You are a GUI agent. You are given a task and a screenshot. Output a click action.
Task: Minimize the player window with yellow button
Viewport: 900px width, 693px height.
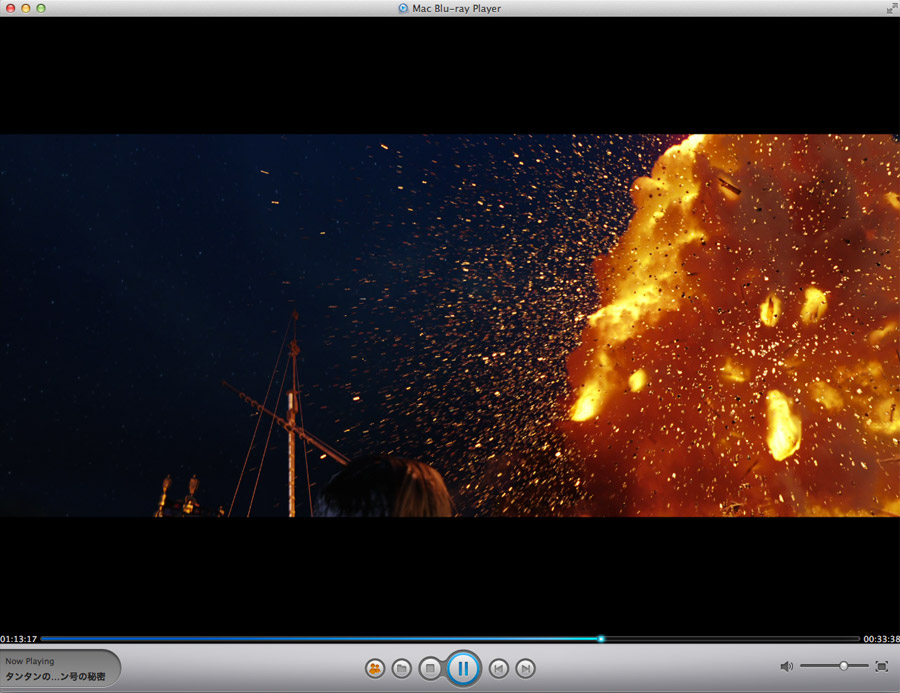pos(26,8)
